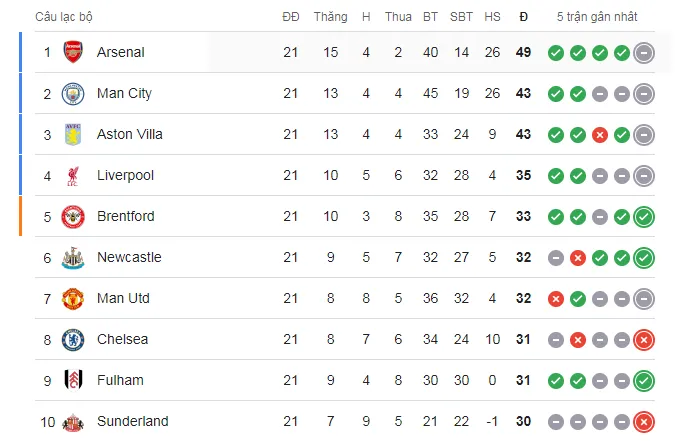
Task: Click the Sunderland team name
Action: click(132, 421)
